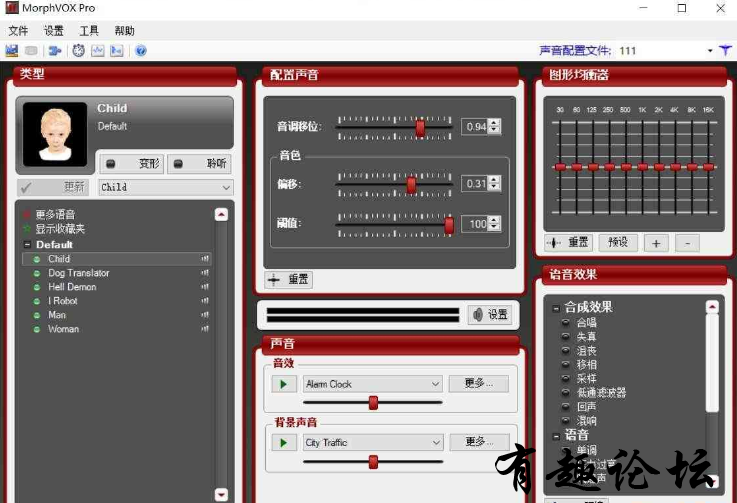
Task: Open the 声音配置文件 profile dropdown arrow
Action: pos(710,51)
